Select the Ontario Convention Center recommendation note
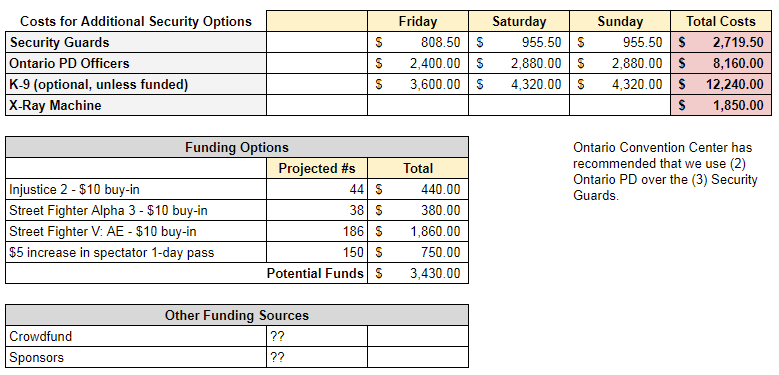 click(x=665, y=171)
